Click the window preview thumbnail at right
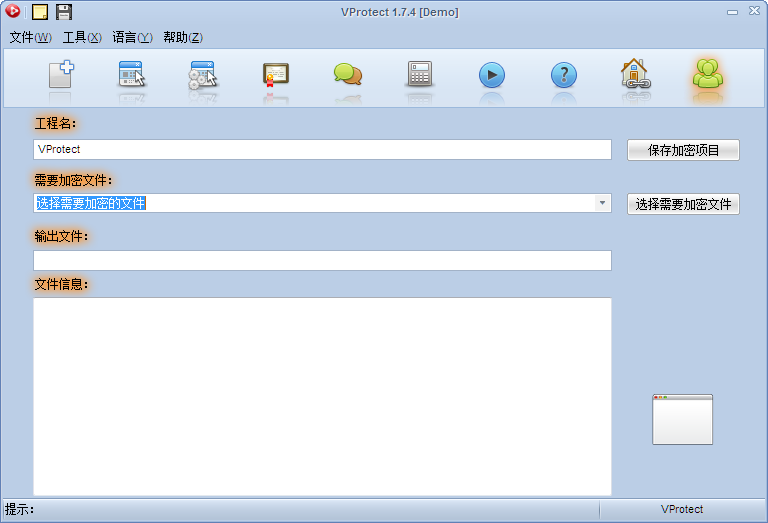Viewport: 768px width, 523px height. pyautogui.click(x=682, y=420)
